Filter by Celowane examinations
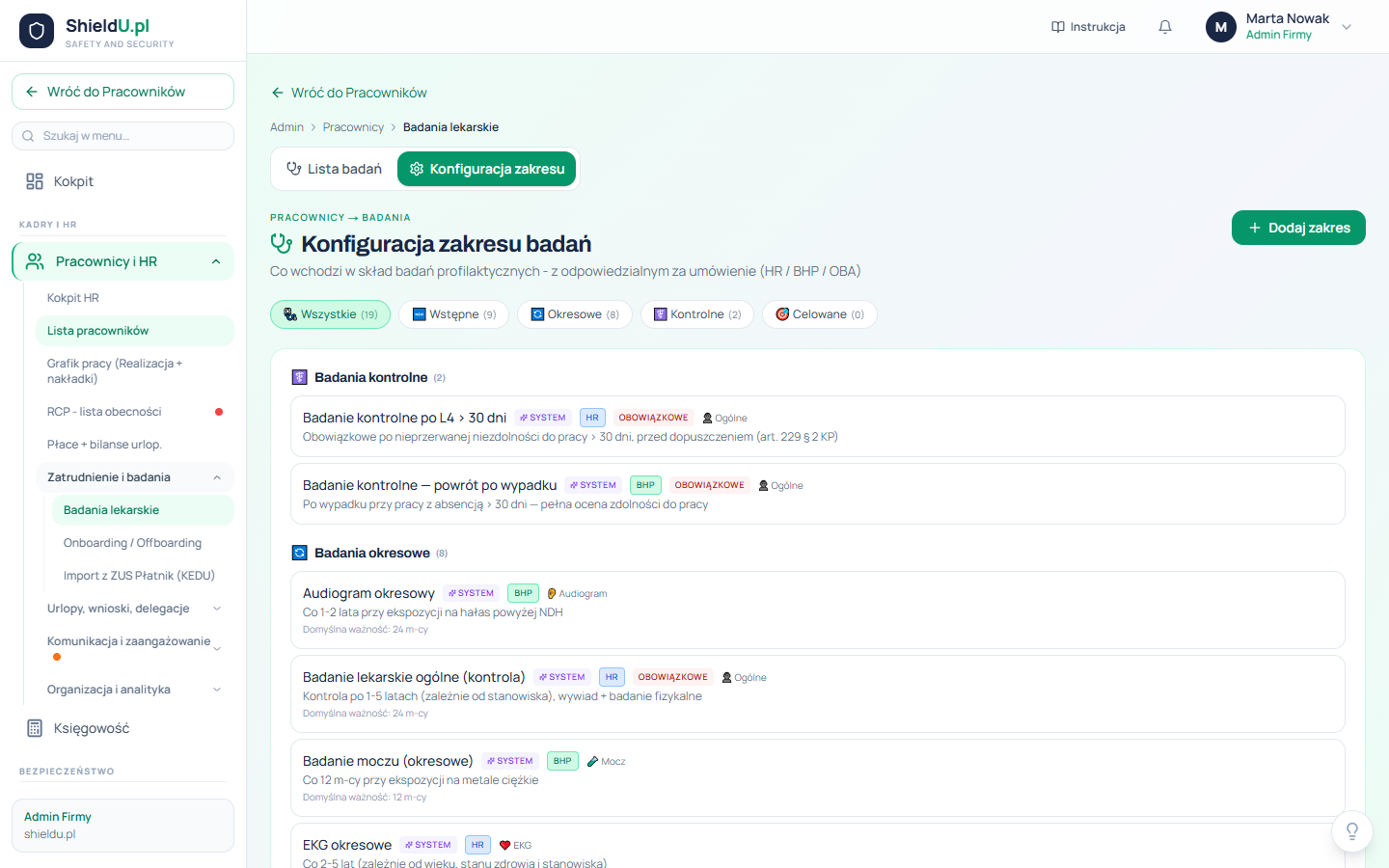1389x868 pixels. [x=820, y=314]
